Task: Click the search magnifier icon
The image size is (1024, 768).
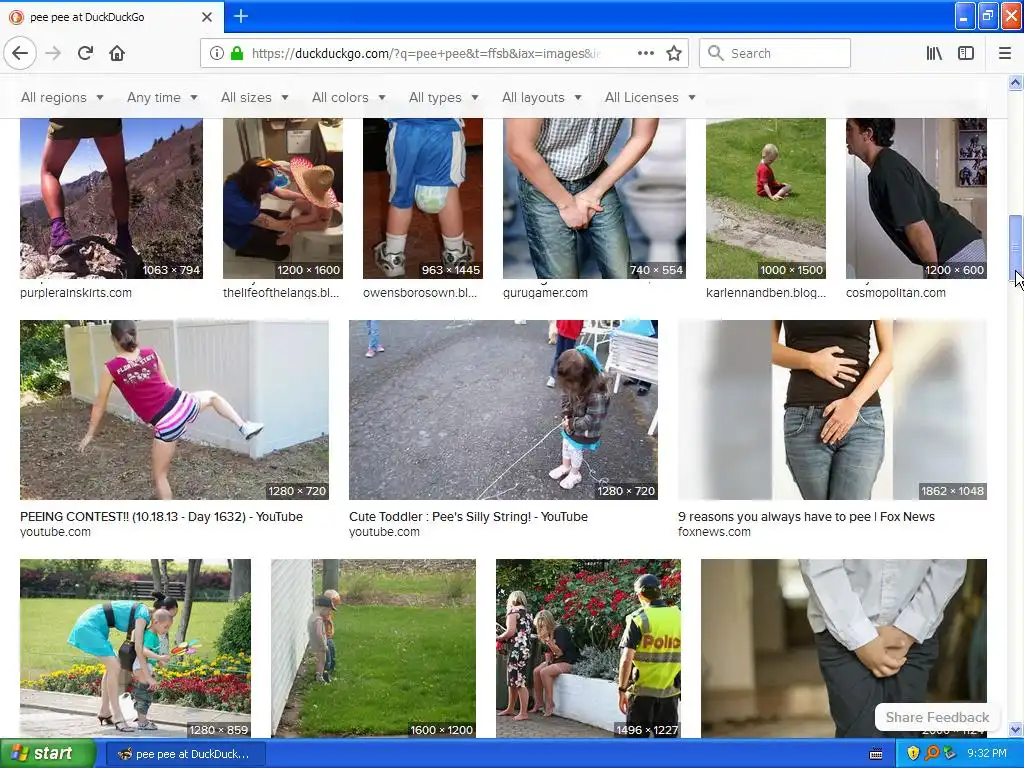Action: pyautogui.click(x=716, y=54)
